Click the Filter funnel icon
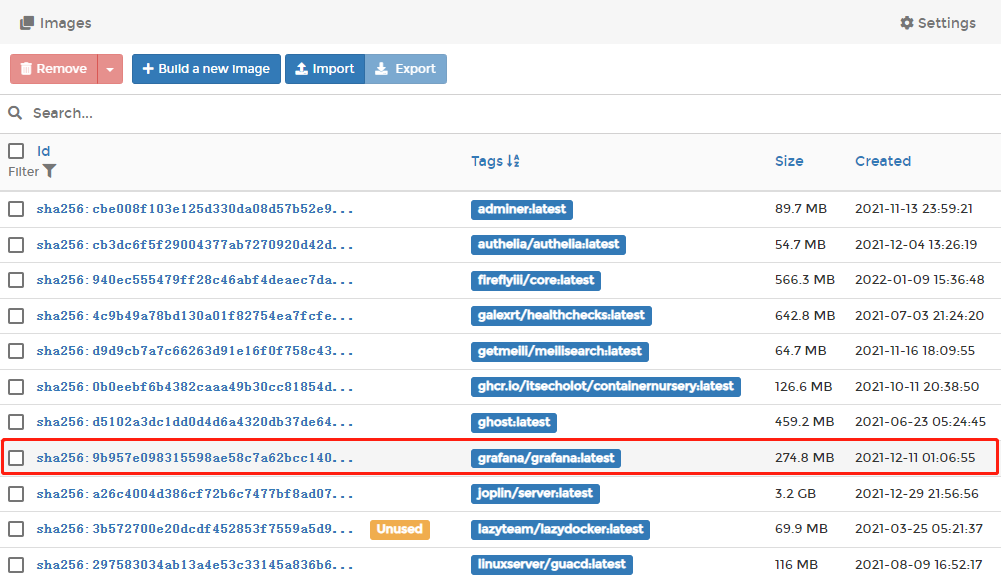 coord(50,172)
